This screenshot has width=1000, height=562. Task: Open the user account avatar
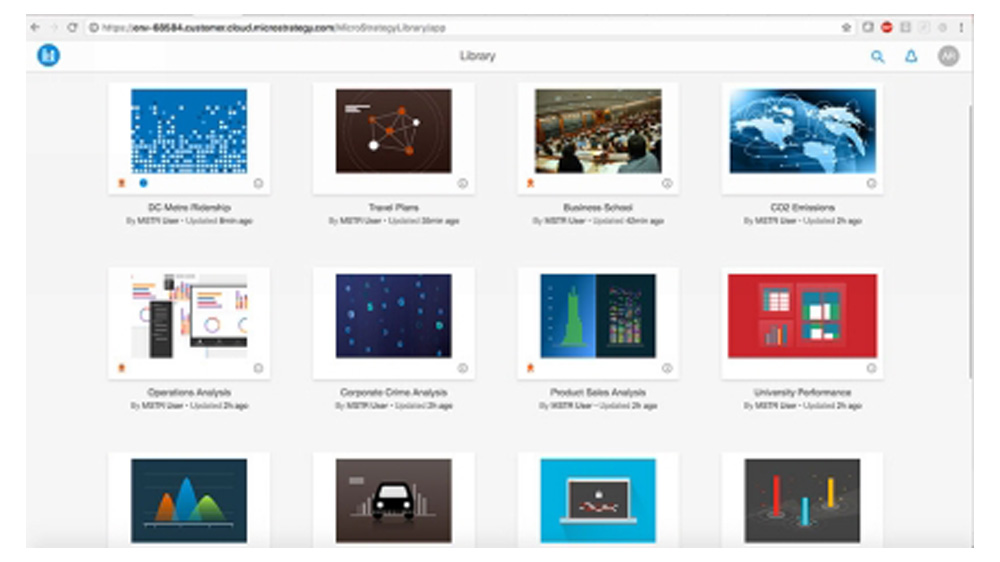coord(948,57)
